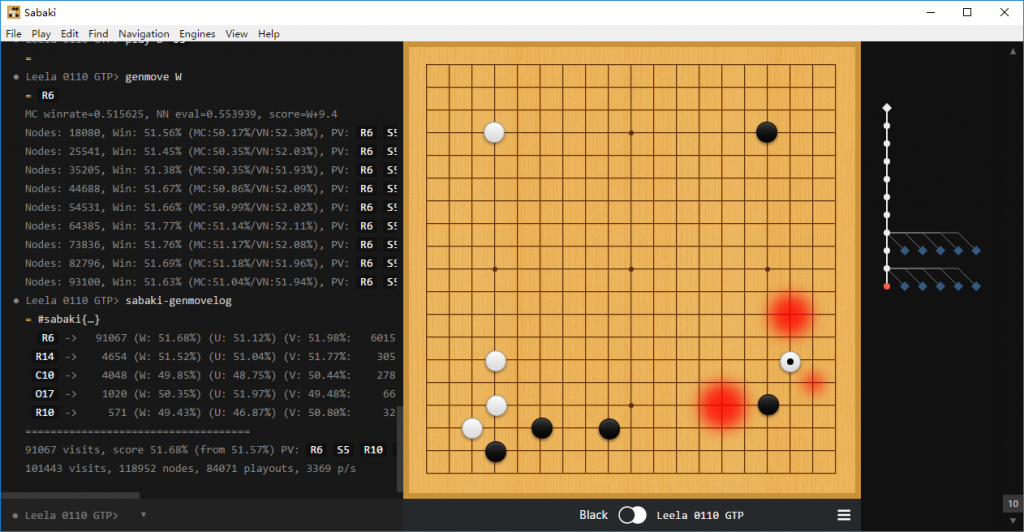Click R10 in the final PV line
This screenshot has width=1024, height=532.
point(373,450)
